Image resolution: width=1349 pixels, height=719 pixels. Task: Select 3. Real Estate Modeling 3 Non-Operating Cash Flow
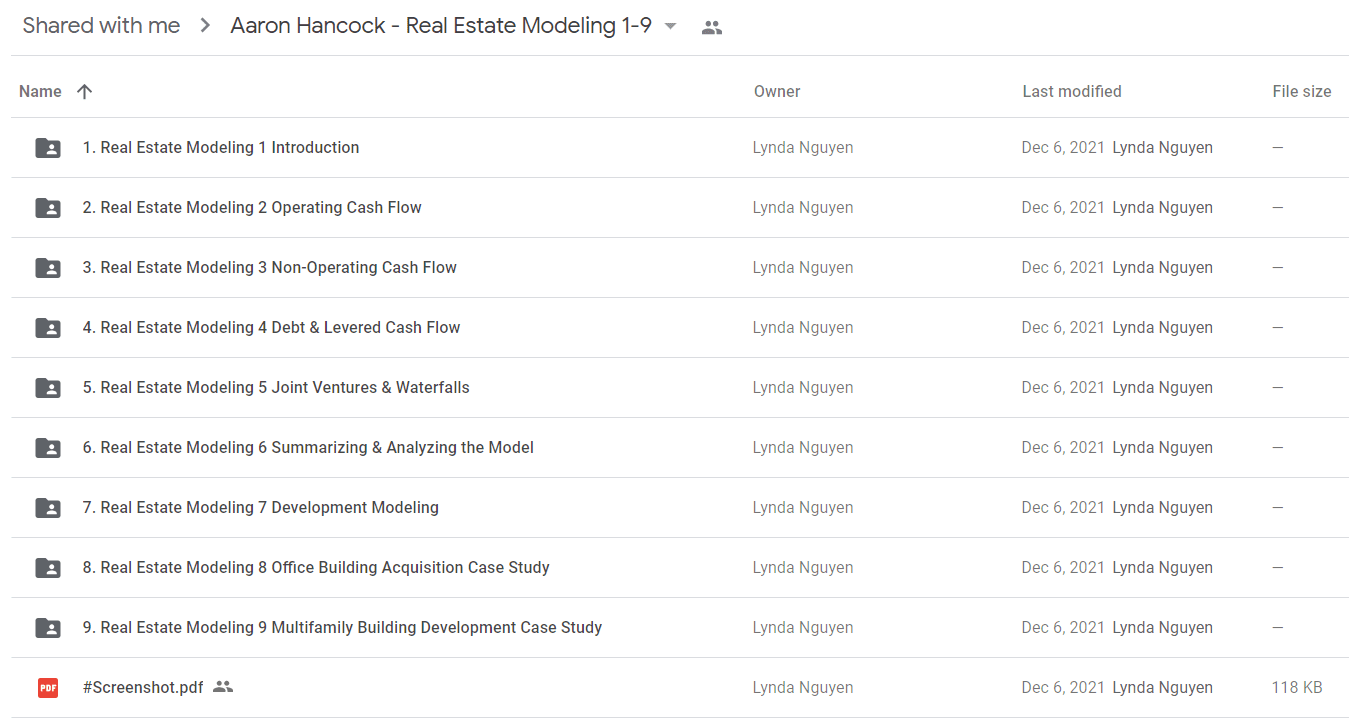click(270, 267)
